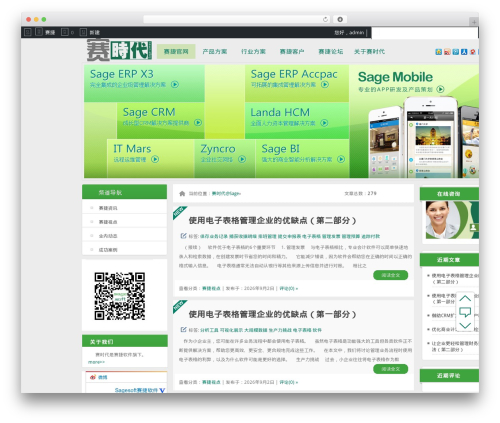Go to the 赛捷客户 navigation item

point(292,51)
